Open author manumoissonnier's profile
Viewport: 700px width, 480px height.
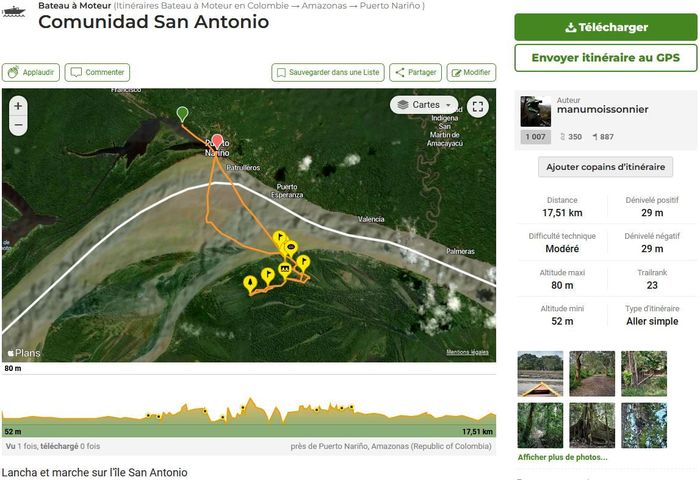(x=602, y=109)
